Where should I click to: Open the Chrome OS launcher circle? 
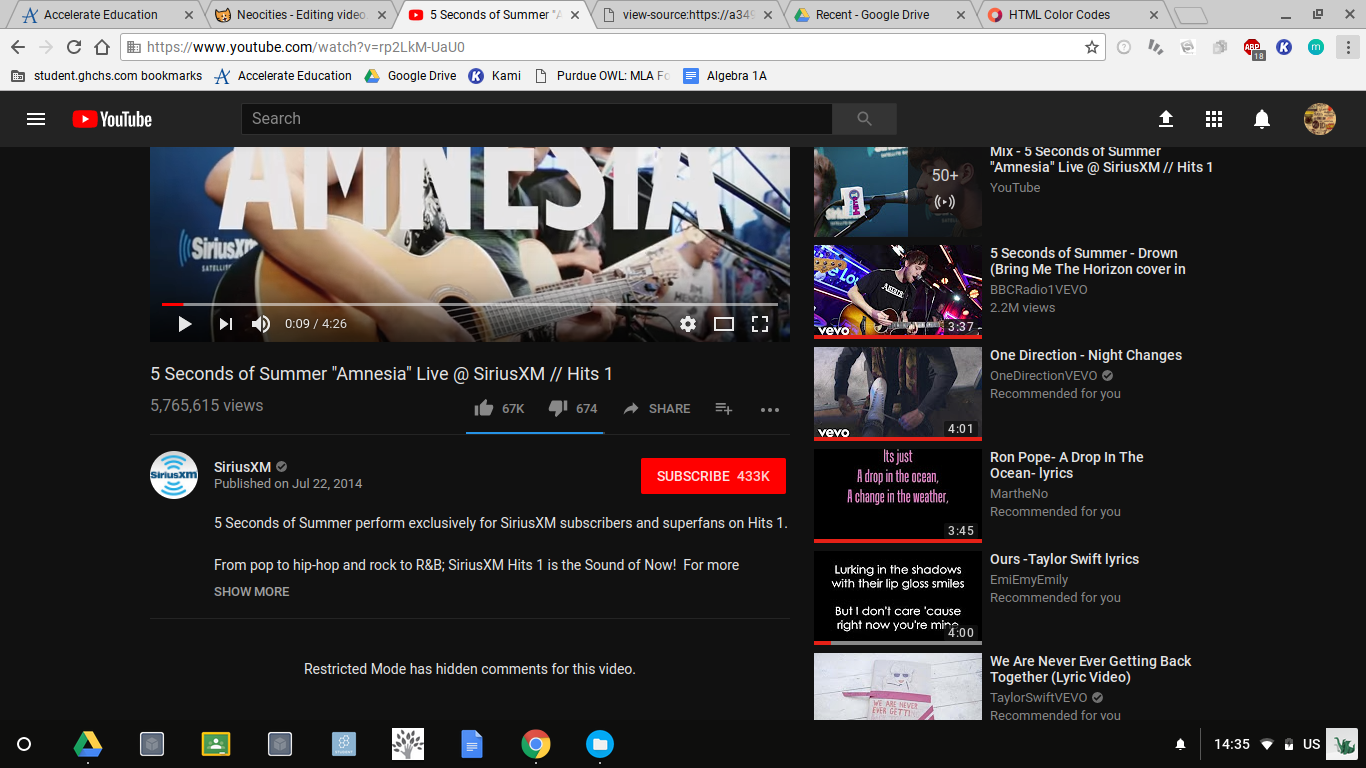click(24, 744)
